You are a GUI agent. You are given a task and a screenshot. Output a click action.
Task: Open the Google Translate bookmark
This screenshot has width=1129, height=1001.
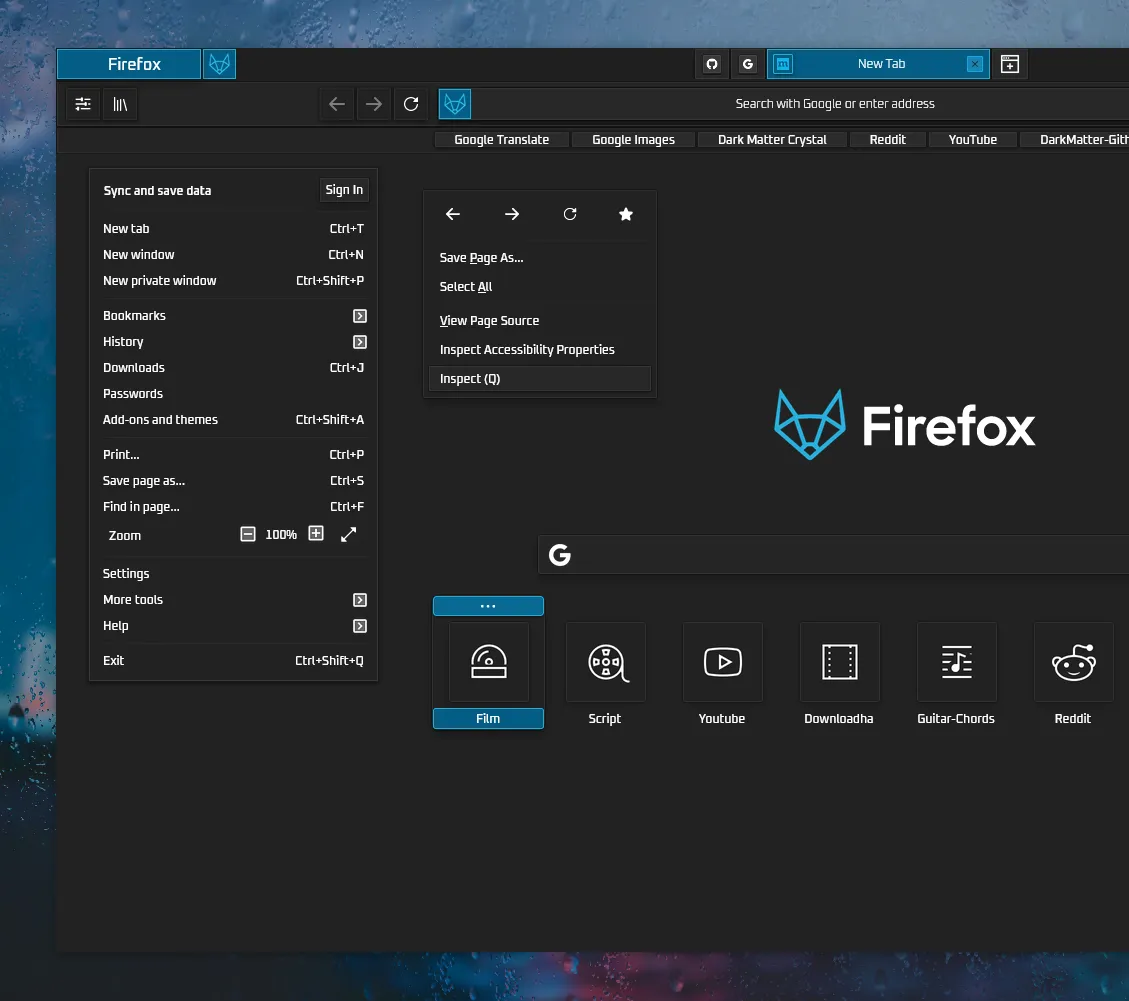(501, 140)
